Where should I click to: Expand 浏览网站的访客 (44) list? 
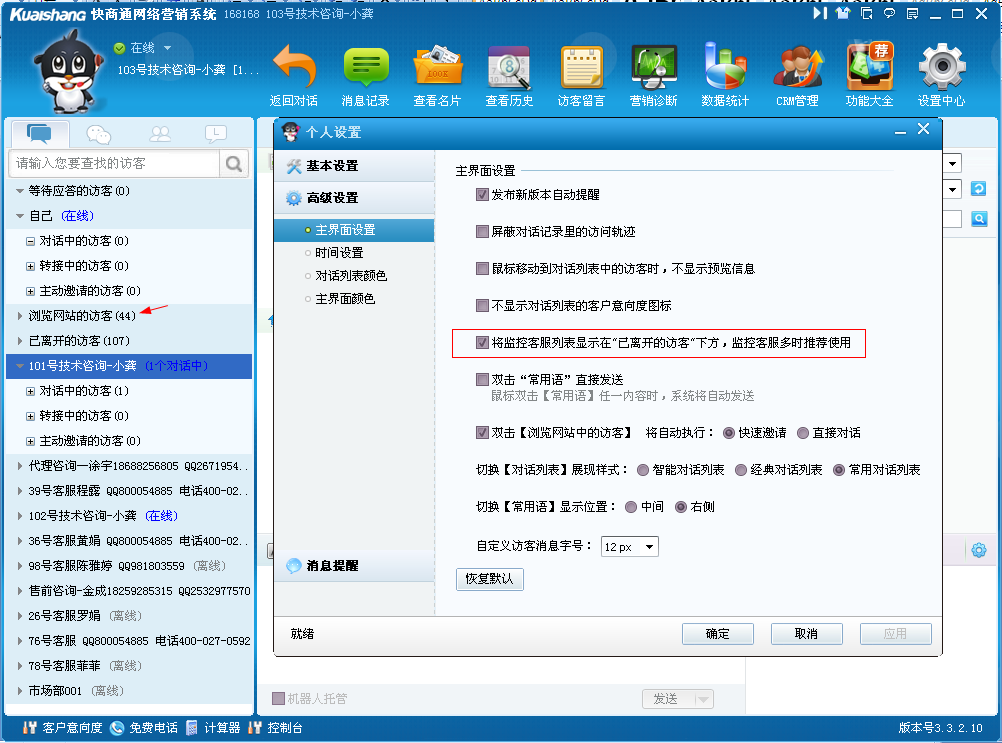(x=20, y=316)
